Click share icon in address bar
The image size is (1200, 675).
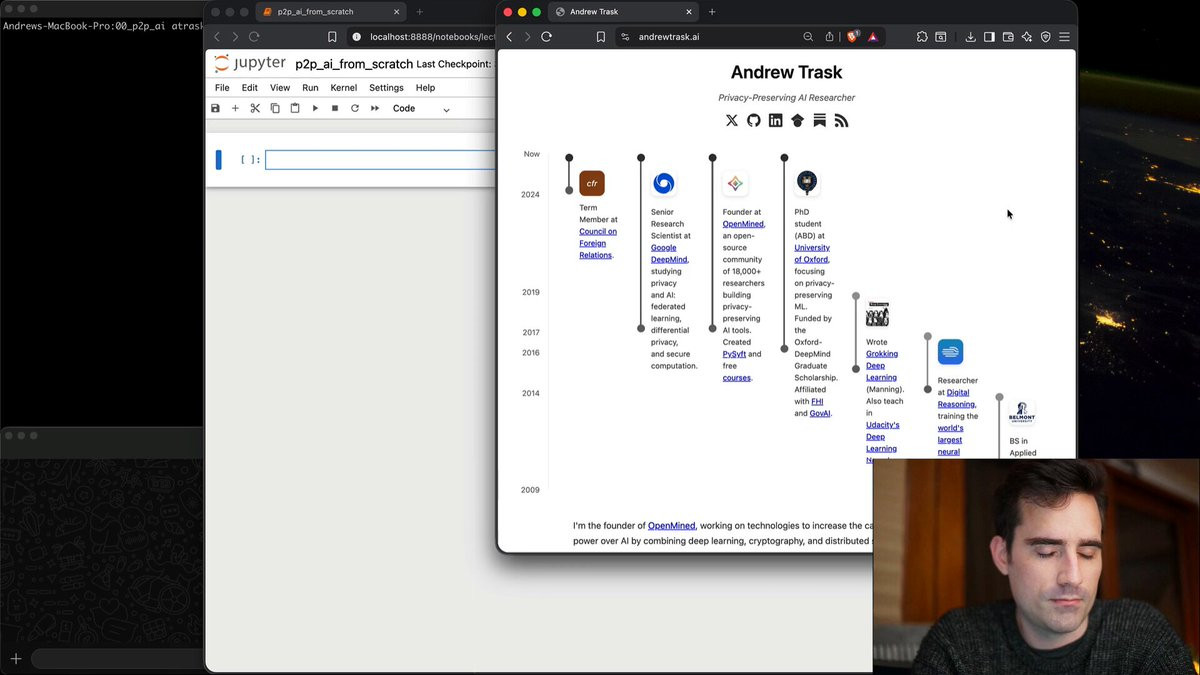click(829, 37)
